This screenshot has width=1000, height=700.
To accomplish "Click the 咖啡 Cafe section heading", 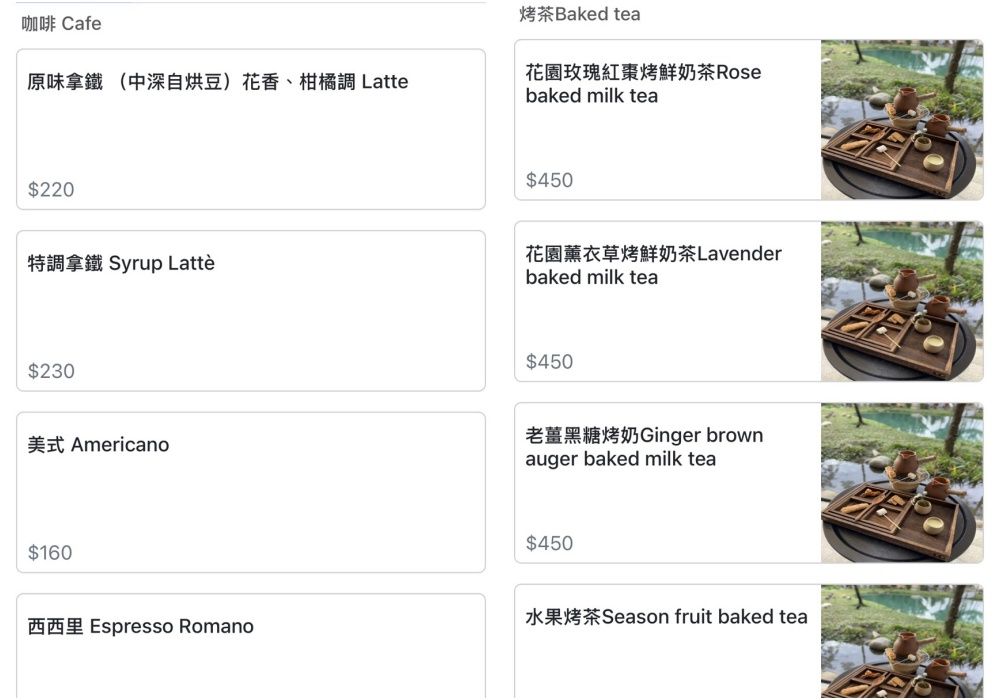I will [61, 23].
